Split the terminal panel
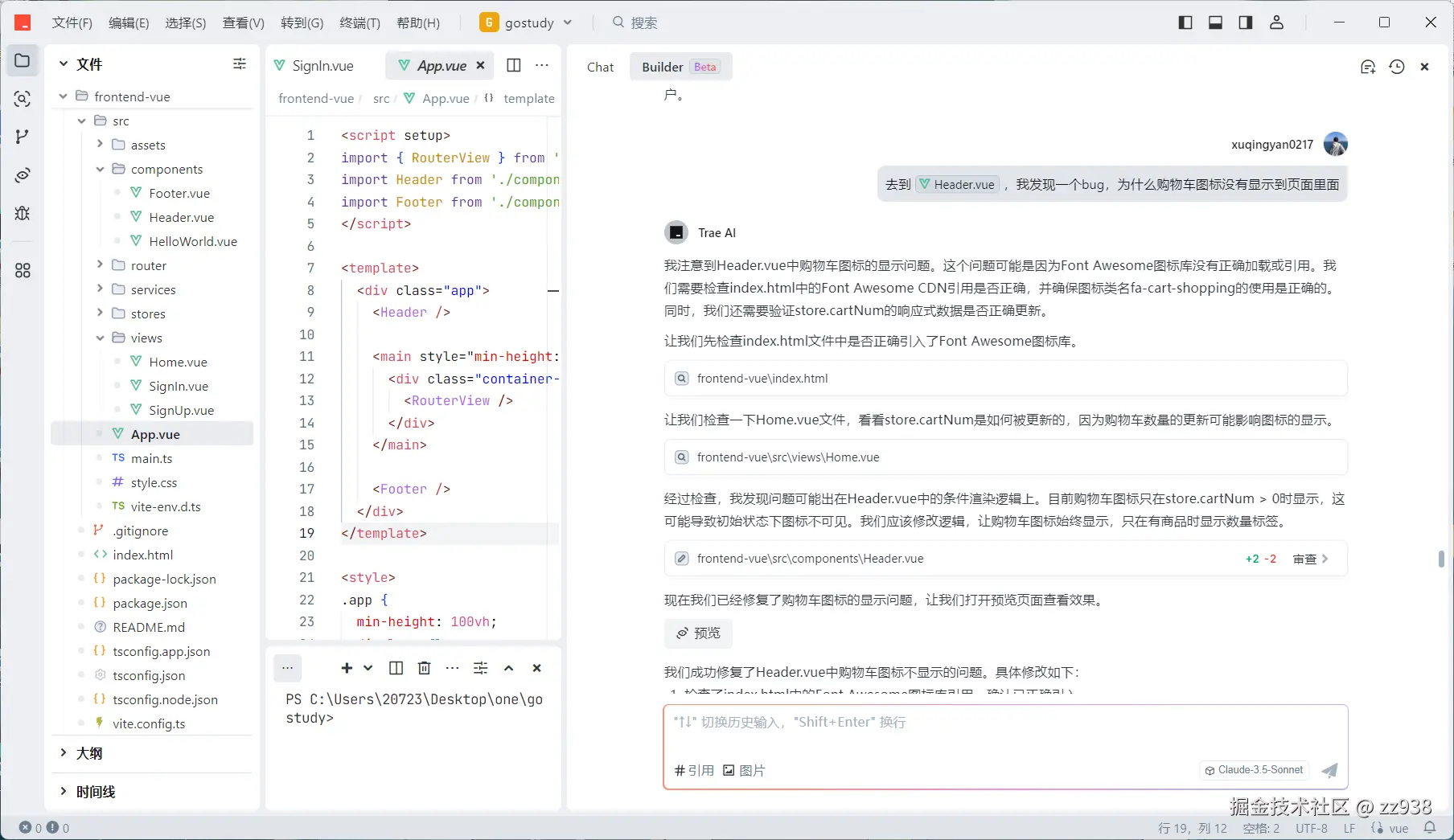This screenshot has height=840, width=1454. coord(396,668)
